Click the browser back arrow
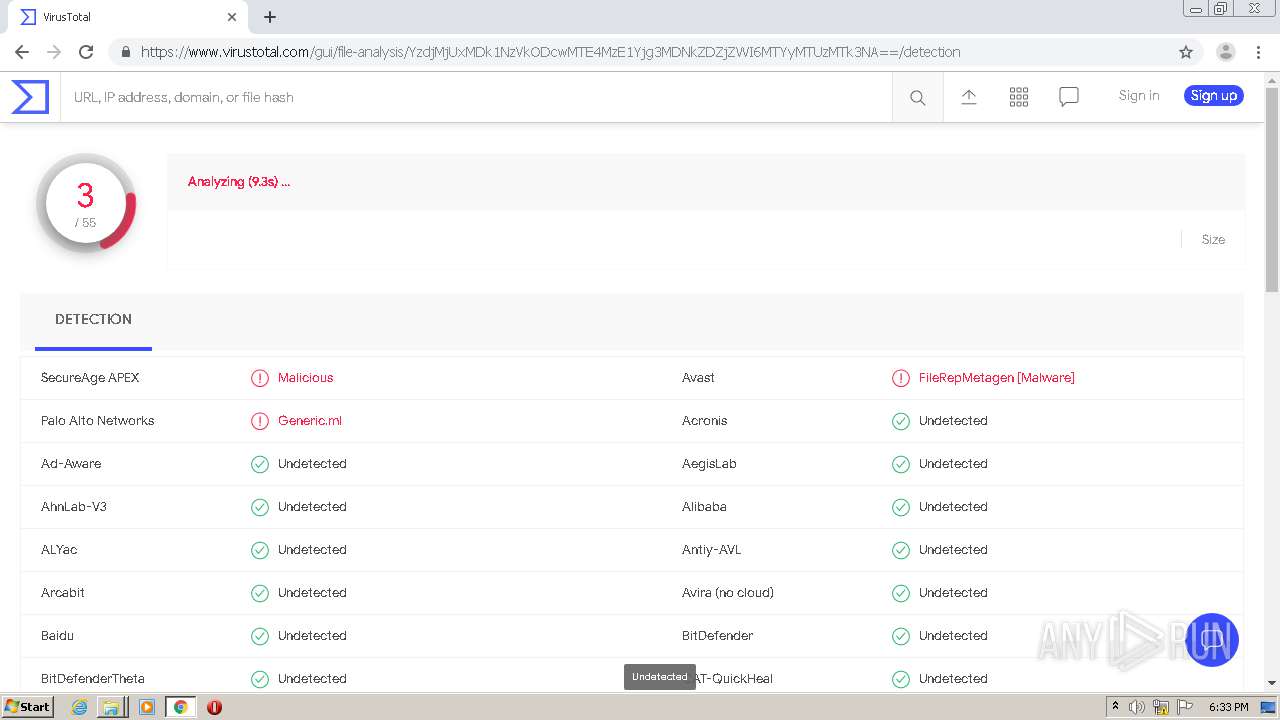 click(x=22, y=52)
